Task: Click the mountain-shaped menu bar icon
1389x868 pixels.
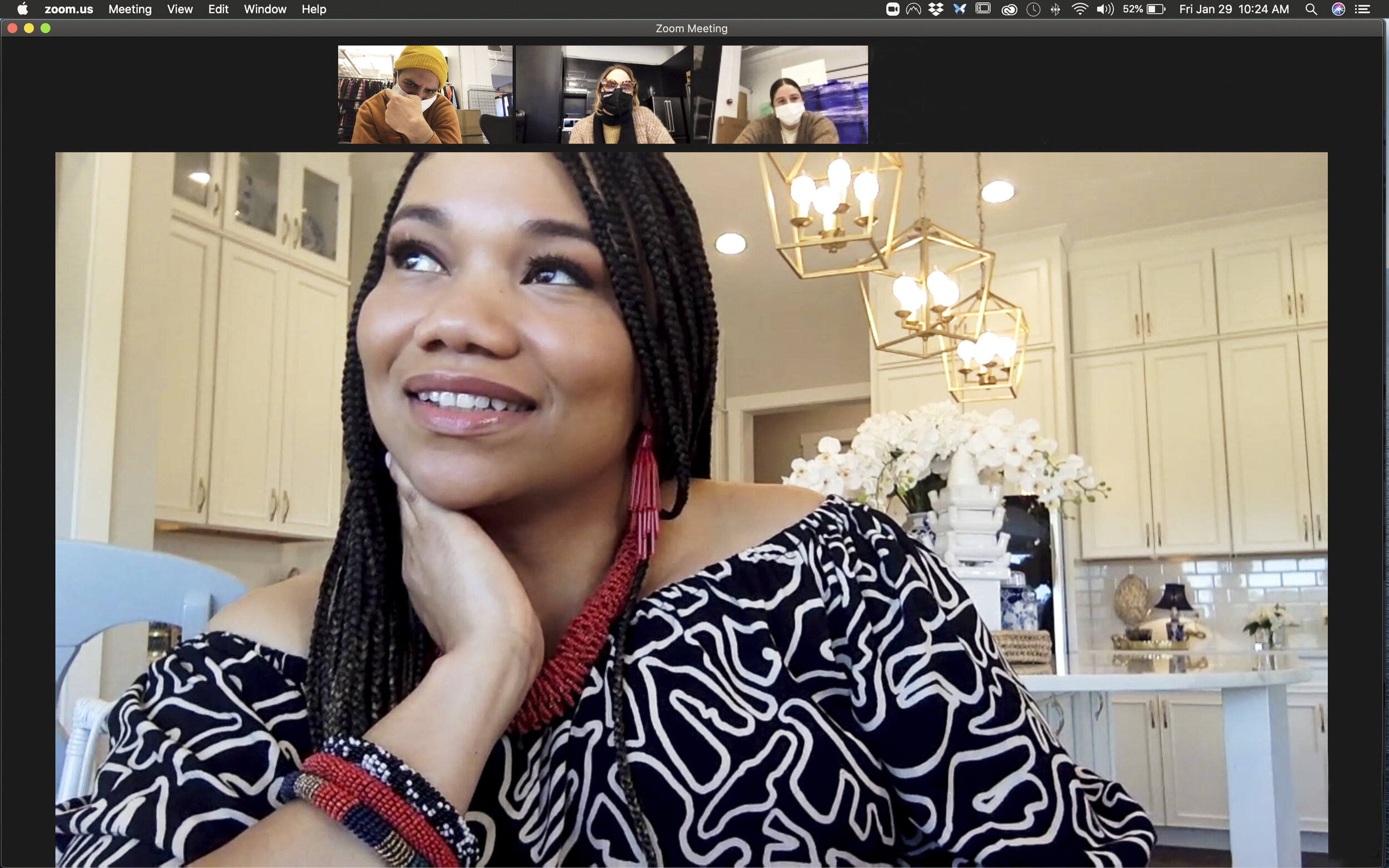Action: click(913, 9)
